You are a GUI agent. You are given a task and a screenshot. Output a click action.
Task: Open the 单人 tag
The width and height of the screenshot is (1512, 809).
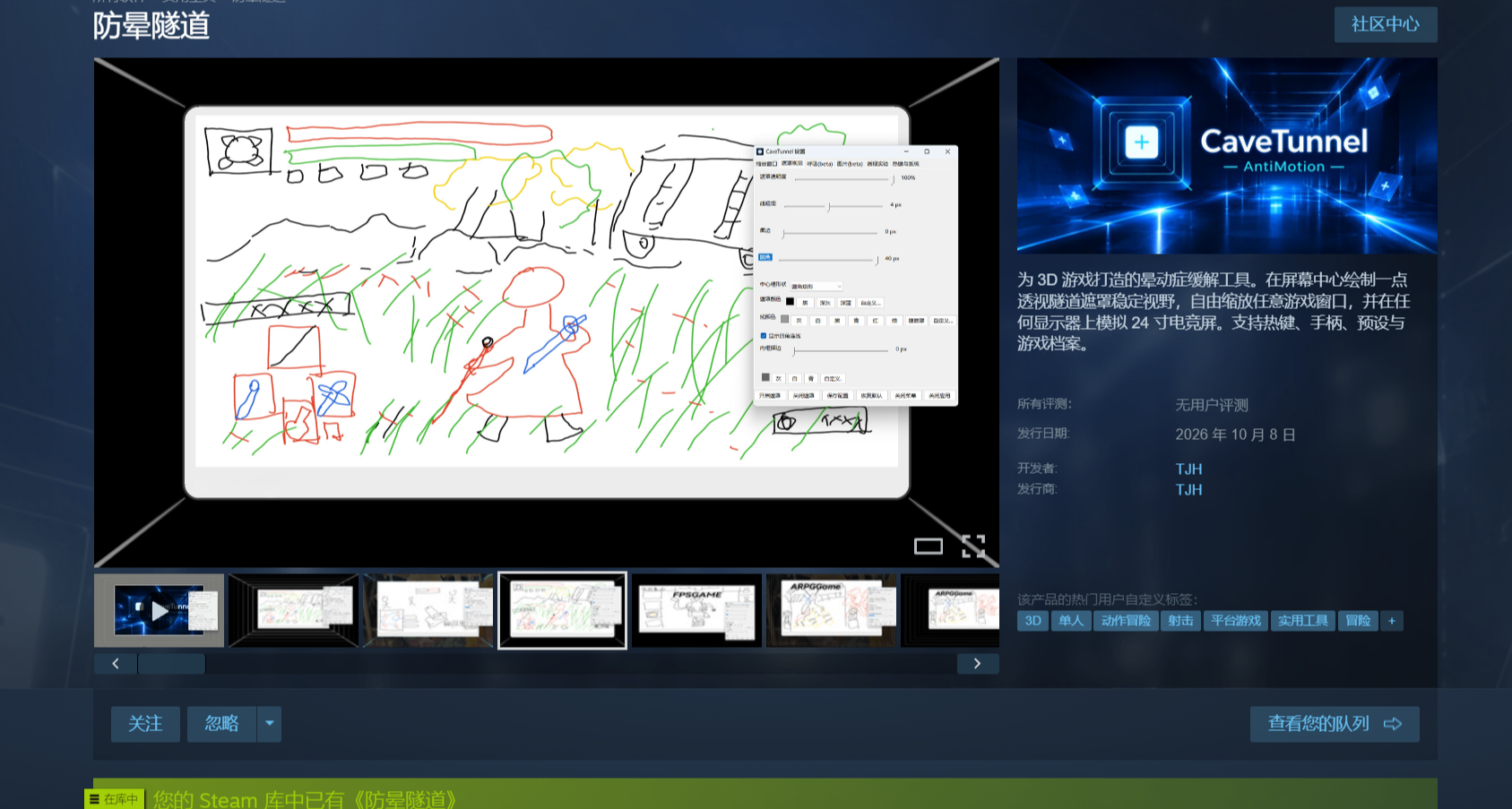click(1071, 621)
